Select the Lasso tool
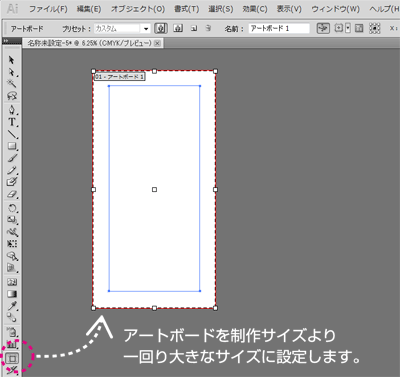The height and width of the screenshot is (377, 400). coord(12,96)
